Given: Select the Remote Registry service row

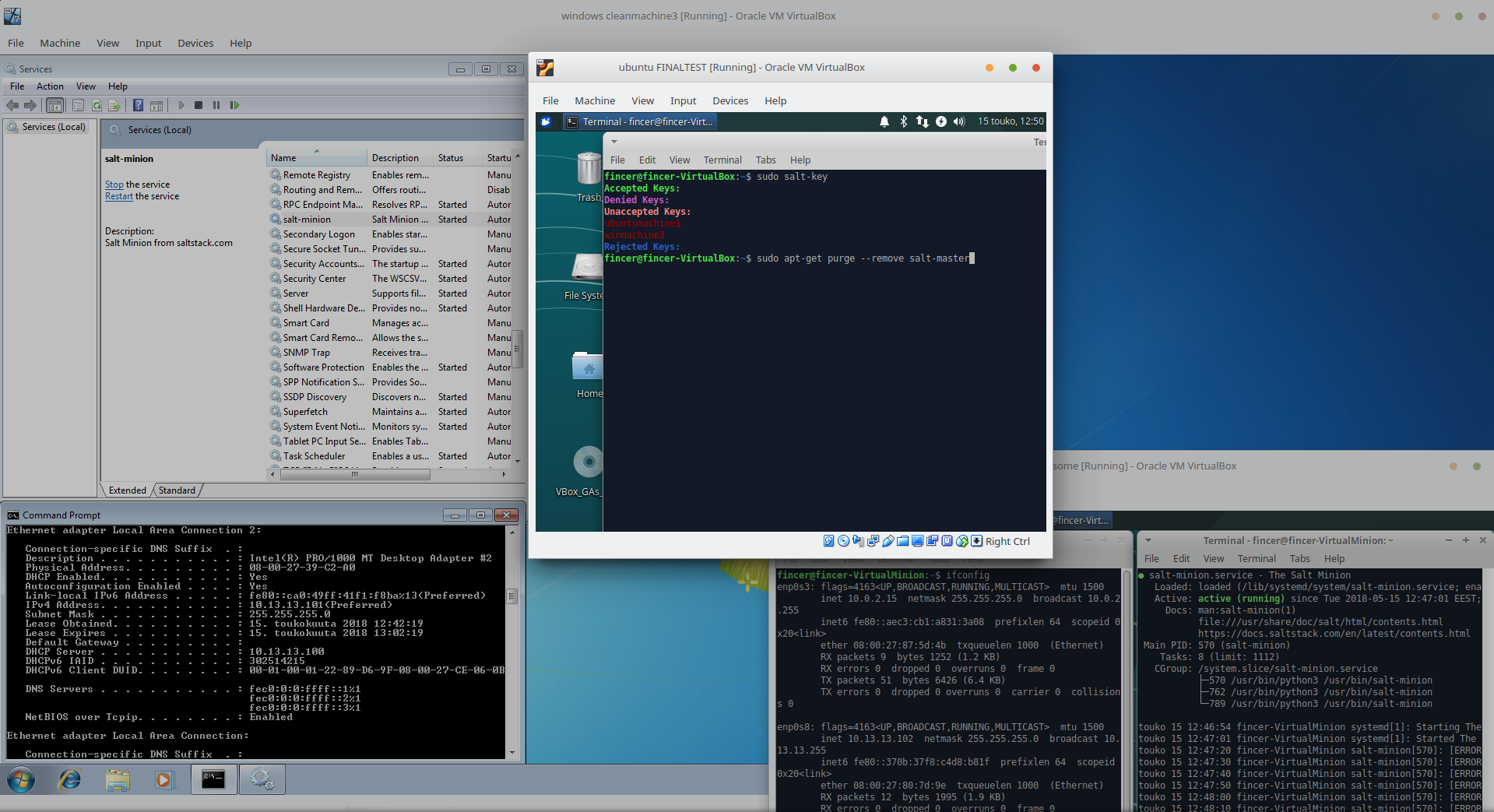Looking at the screenshot, I should pos(389,175).
